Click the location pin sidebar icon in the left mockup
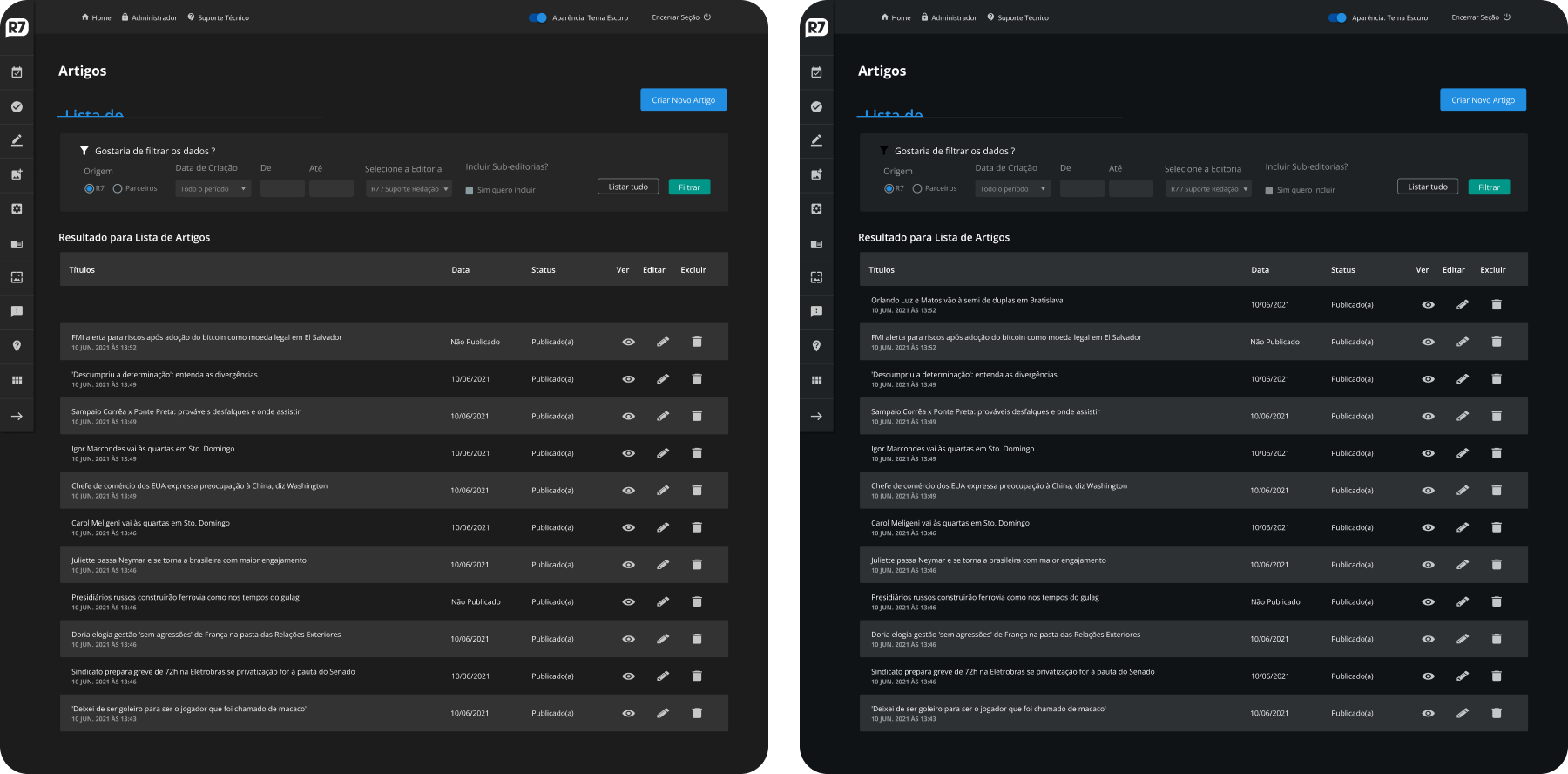Image resolution: width=1568 pixels, height=774 pixels. point(17,346)
